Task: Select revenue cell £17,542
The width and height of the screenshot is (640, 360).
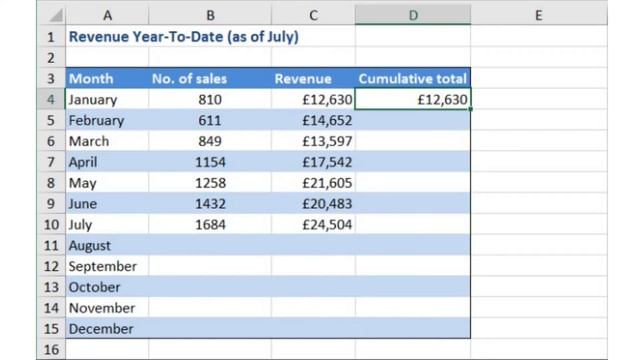Action: click(313, 162)
